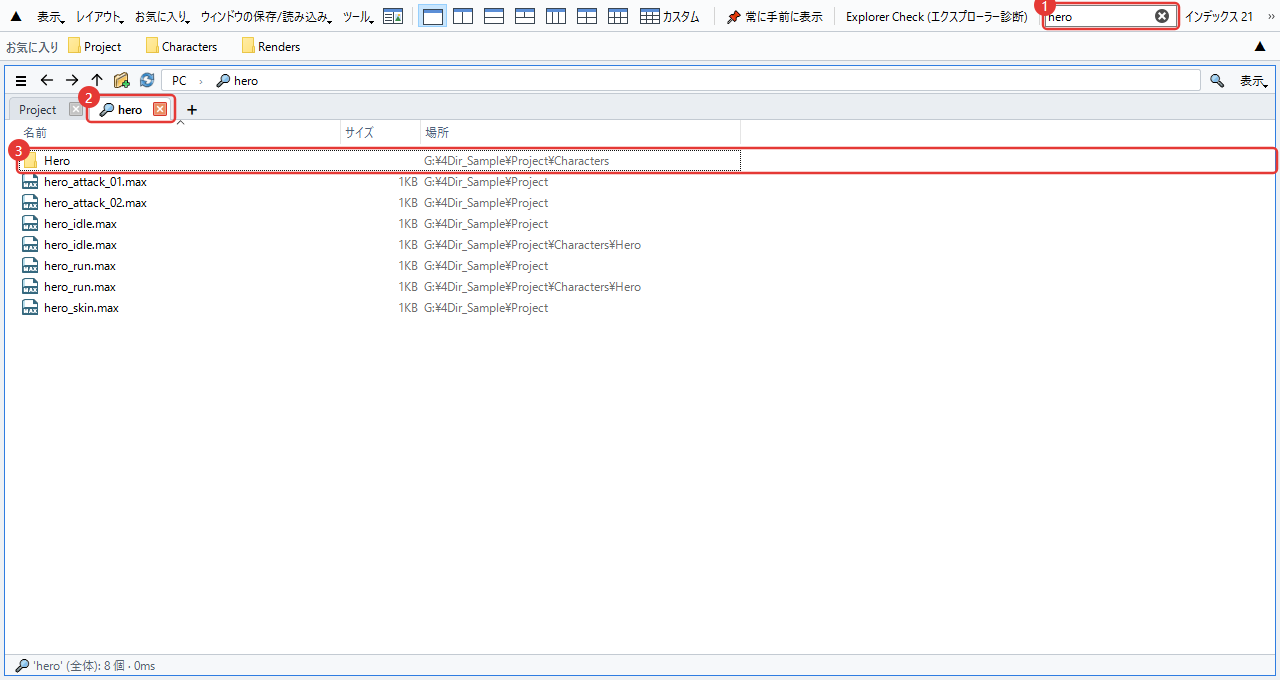Choose the two-row horizontal split layout
This screenshot has height=680, width=1280.
(x=494, y=16)
